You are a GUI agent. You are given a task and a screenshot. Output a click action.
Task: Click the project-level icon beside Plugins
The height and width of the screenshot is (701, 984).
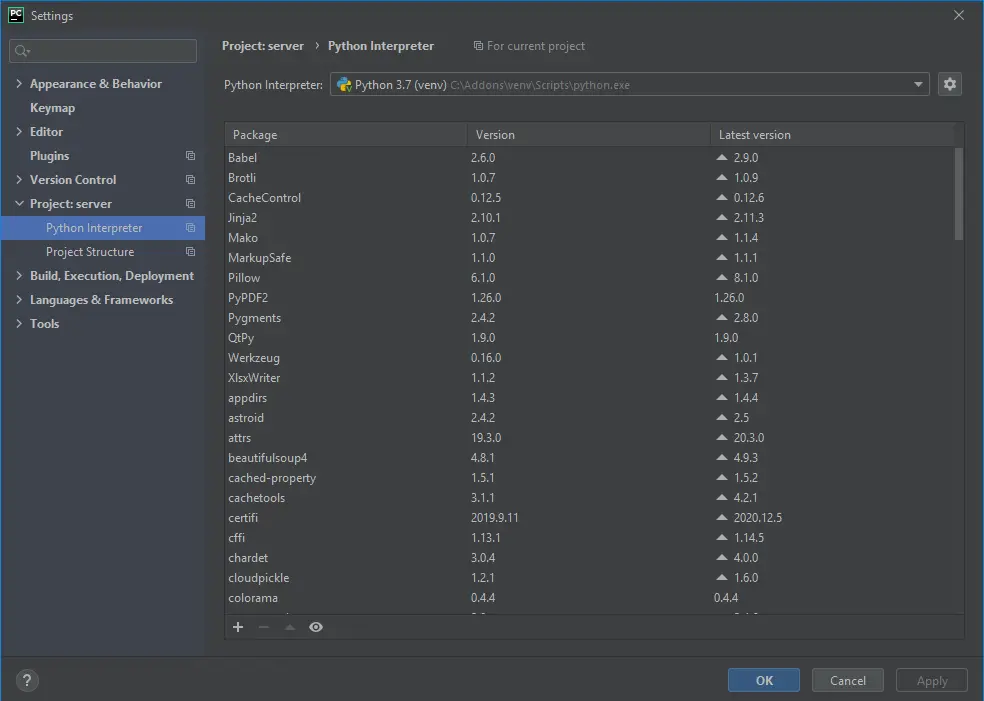[190, 156]
